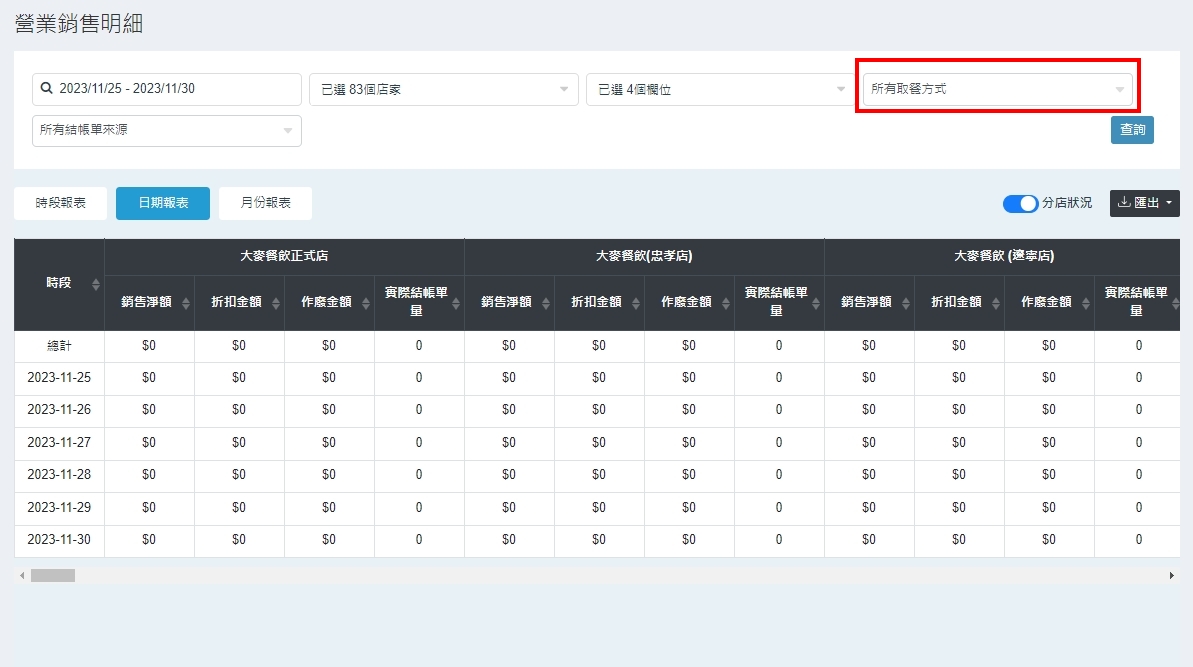Sort 大麥餐飲正式店 實際結帳單量 column
The width and height of the screenshot is (1193, 667).
pos(456,303)
